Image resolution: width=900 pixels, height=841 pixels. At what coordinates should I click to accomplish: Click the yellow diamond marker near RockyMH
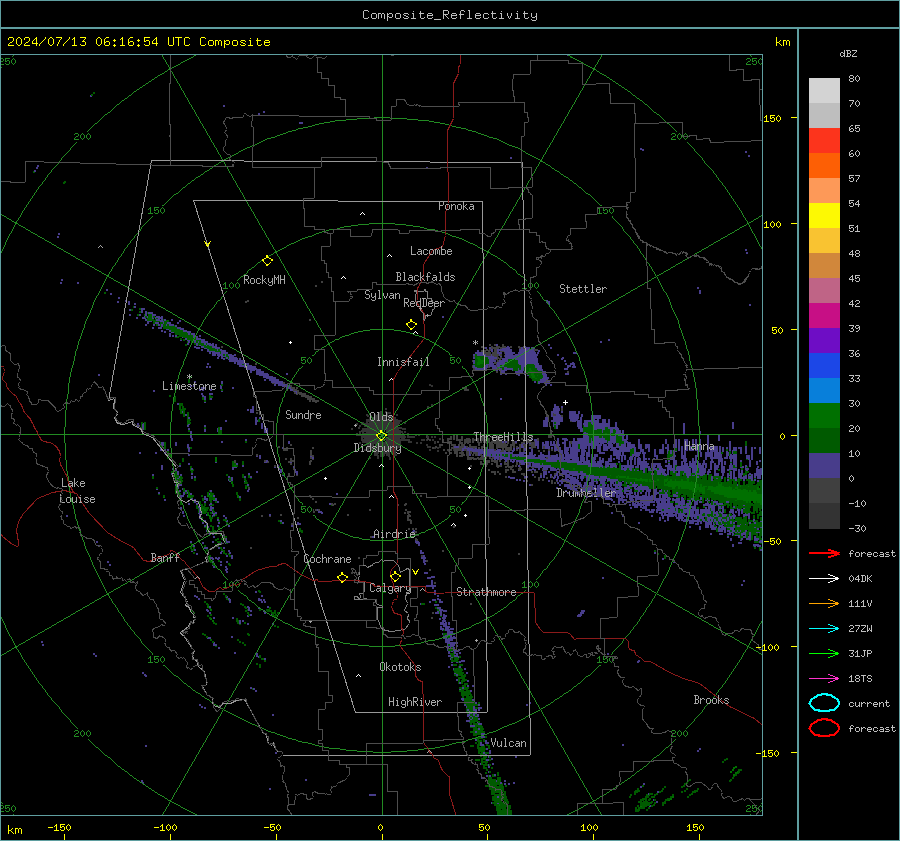tap(267, 261)
